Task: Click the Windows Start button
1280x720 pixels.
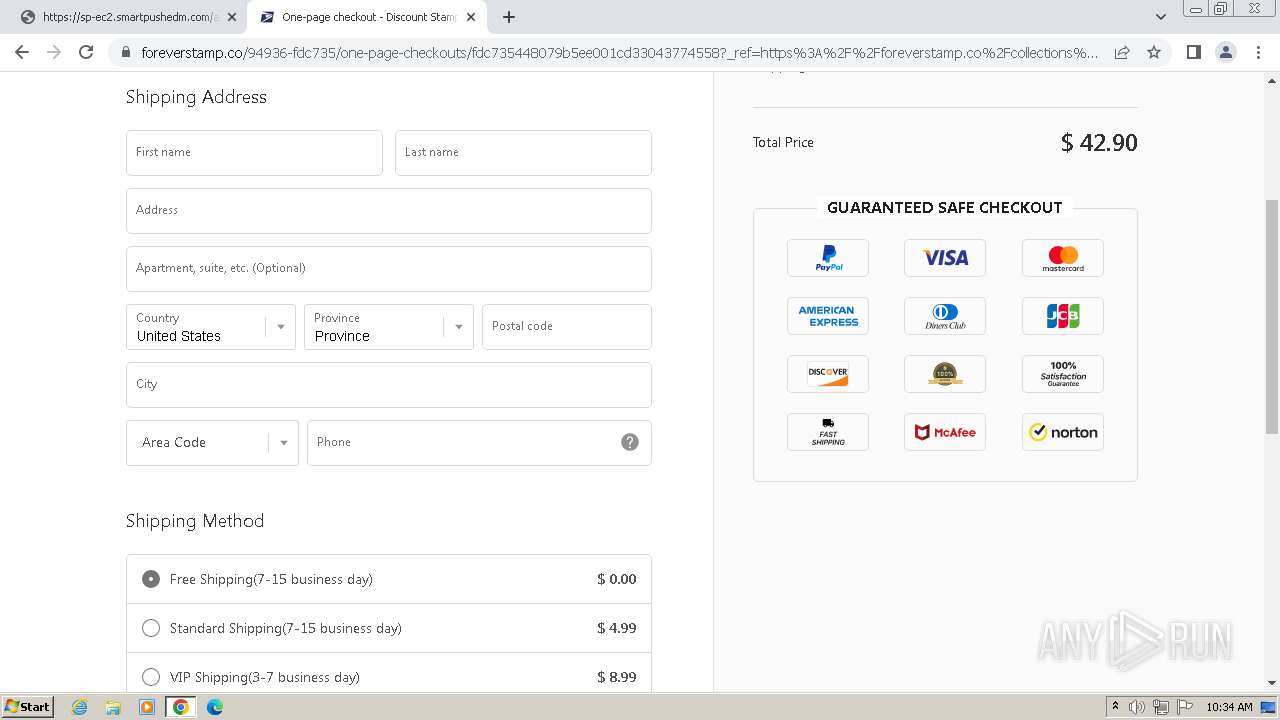Action: [x=27, y=707]
